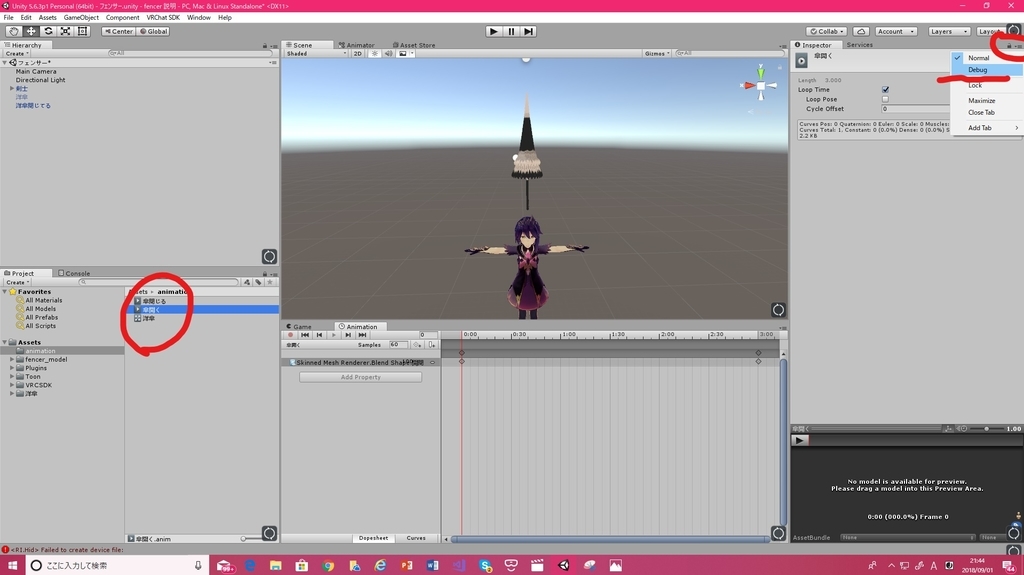Toggle the Loop Pose checkbox

click(x=886, y=99)
